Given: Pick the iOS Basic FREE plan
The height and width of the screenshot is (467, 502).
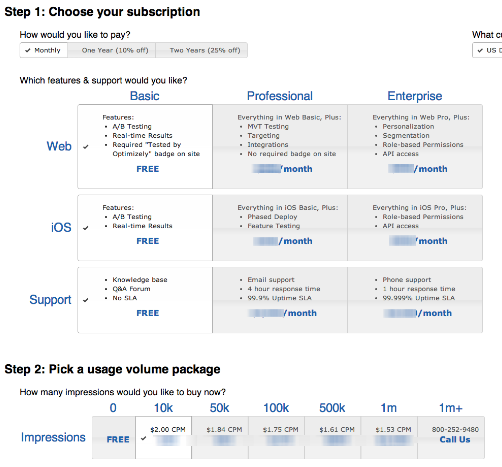Looking at the screenshot, I should (x=145, y=228).
